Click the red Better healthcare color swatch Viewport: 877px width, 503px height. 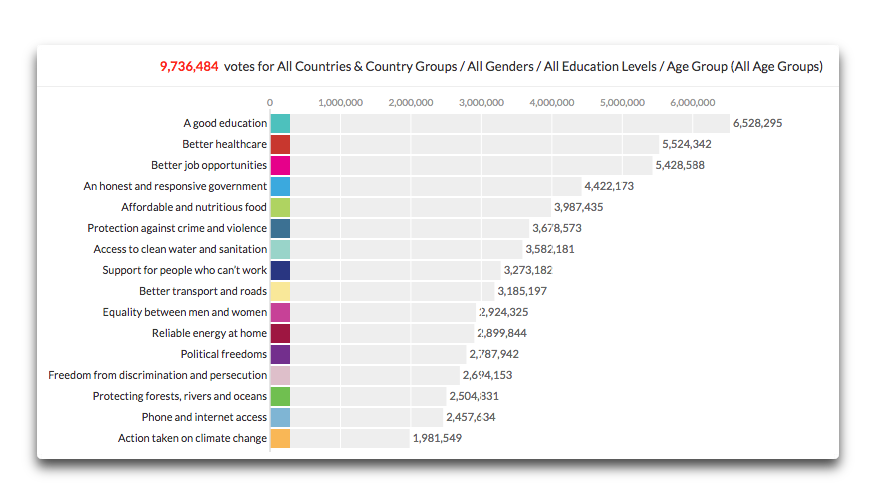[x=280, y=144]
